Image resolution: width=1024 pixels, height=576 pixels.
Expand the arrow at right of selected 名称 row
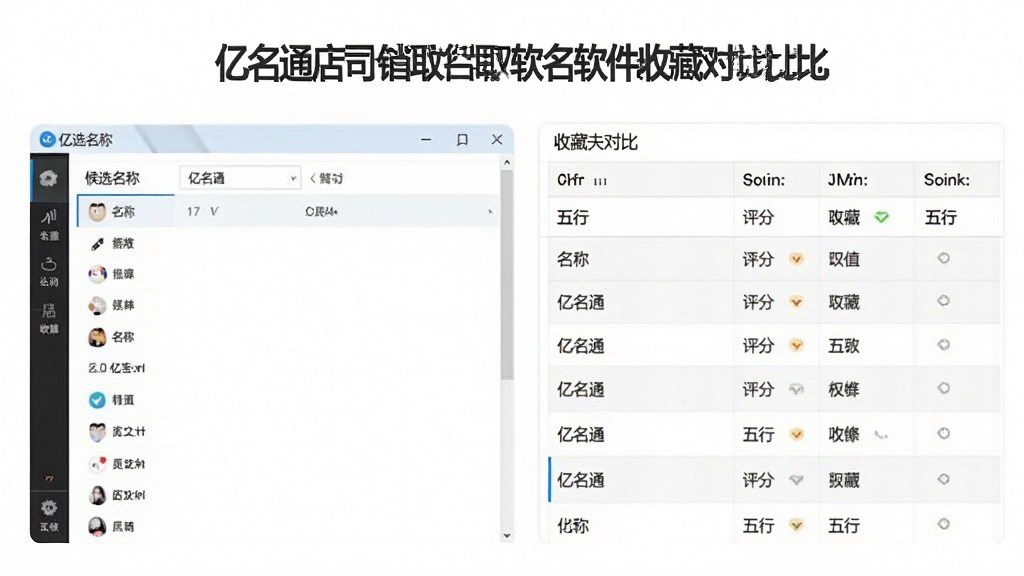490,212
